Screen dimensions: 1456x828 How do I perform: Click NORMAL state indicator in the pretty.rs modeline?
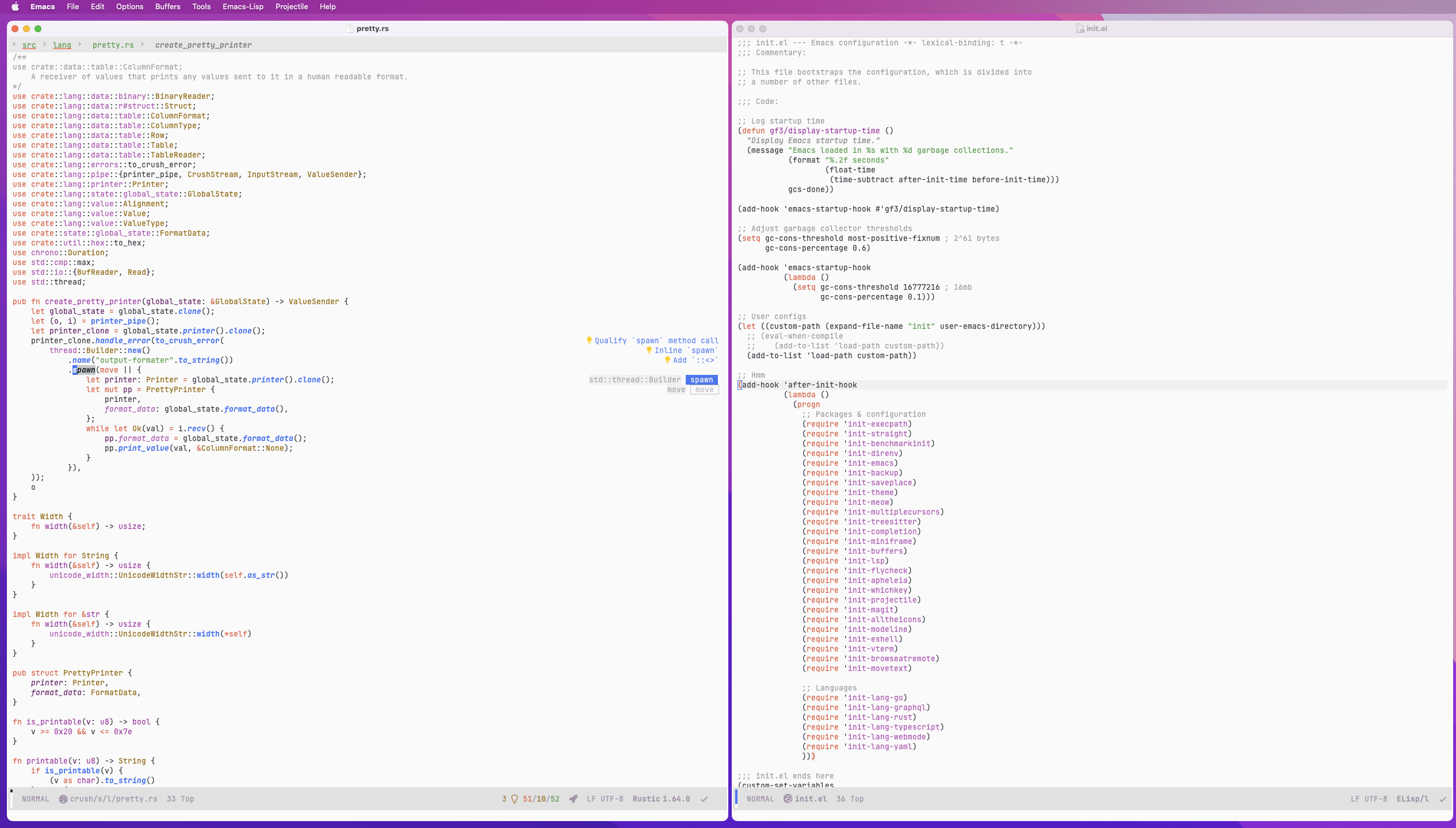pos(35,799)
